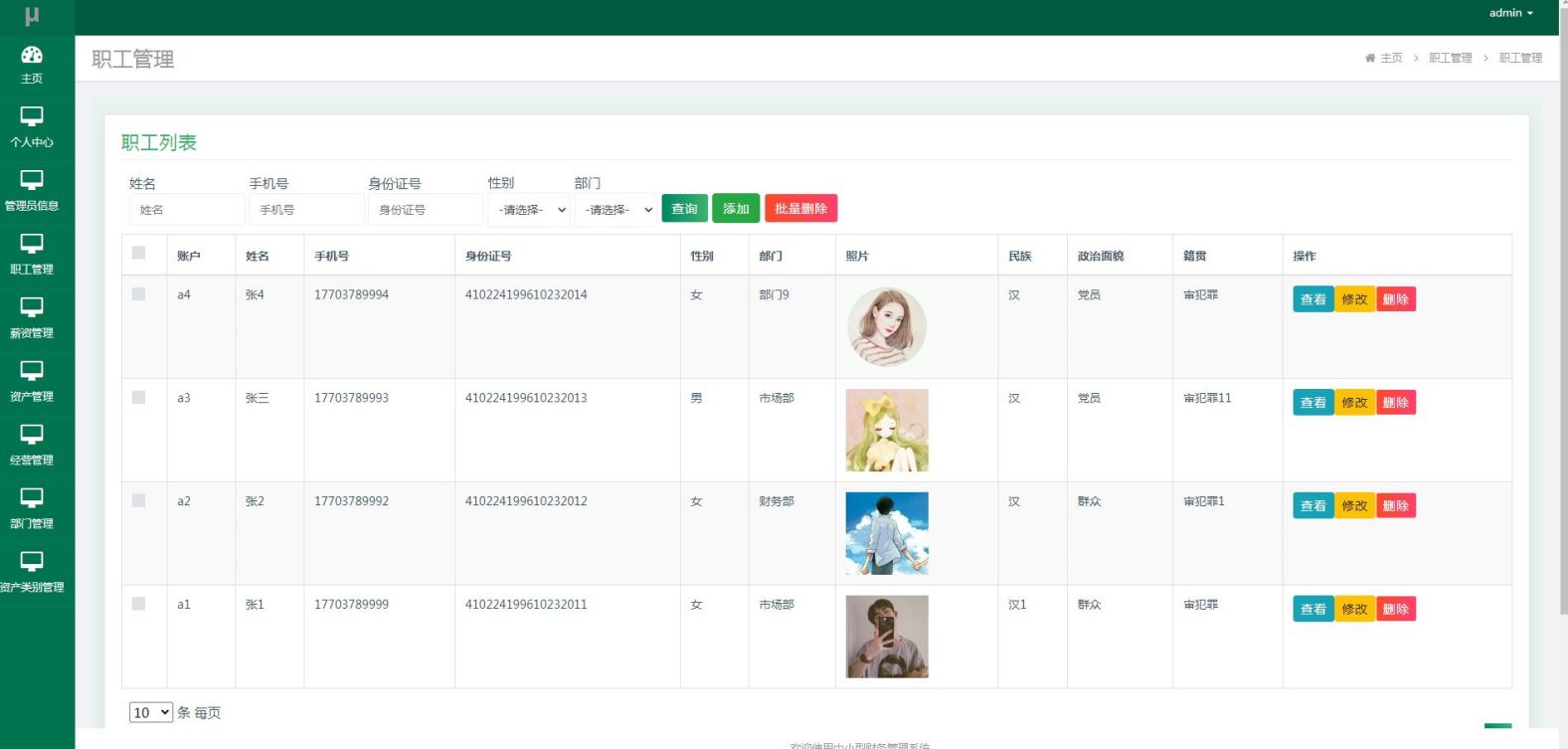Click the middle 职工管理 breadcrumb link
The height and width of the screenshot is (749, 1568).
pyautogui.click(x=1451, y=58)
